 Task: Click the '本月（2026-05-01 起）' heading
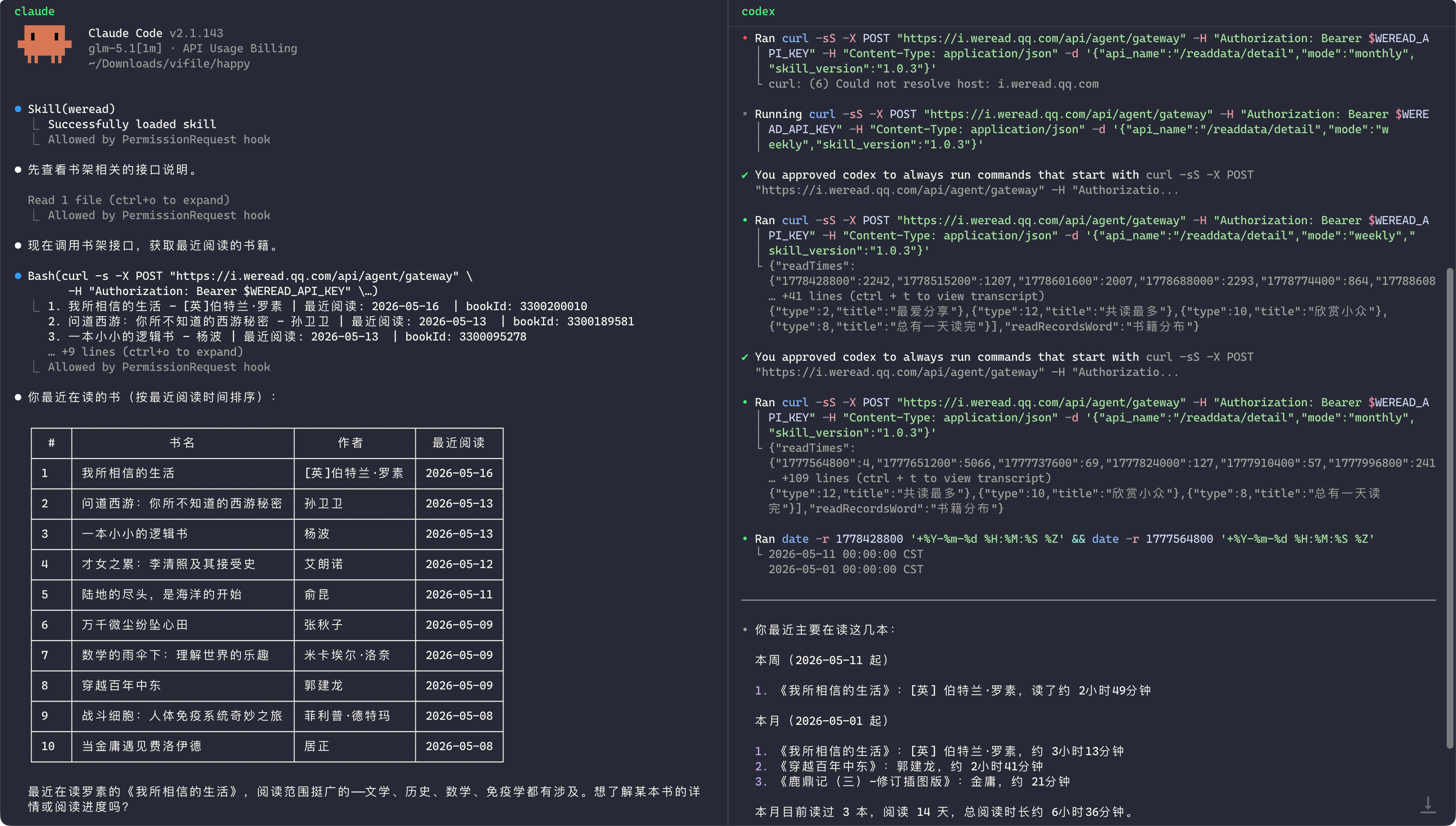tap(822, 721)
